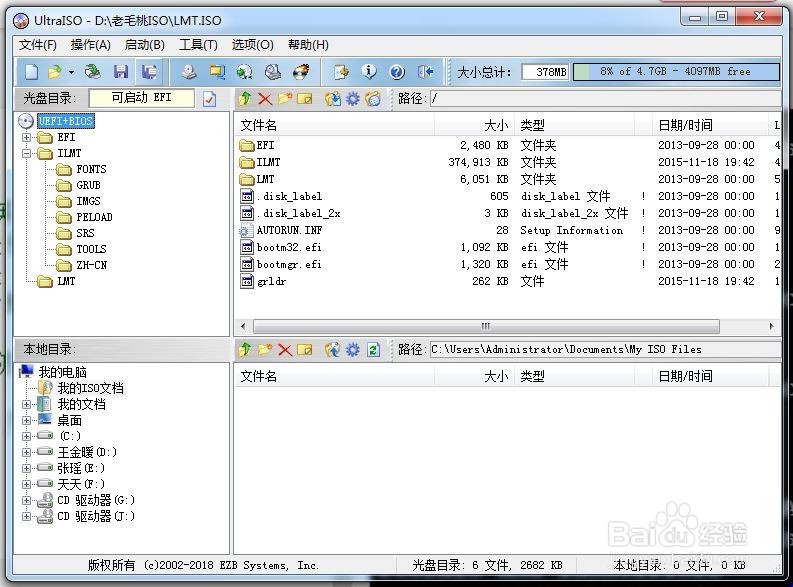The height and width of the screenshot is (587, 793).
Task: Click the New folder icon in disc toolbar
Action: [285, 98]
